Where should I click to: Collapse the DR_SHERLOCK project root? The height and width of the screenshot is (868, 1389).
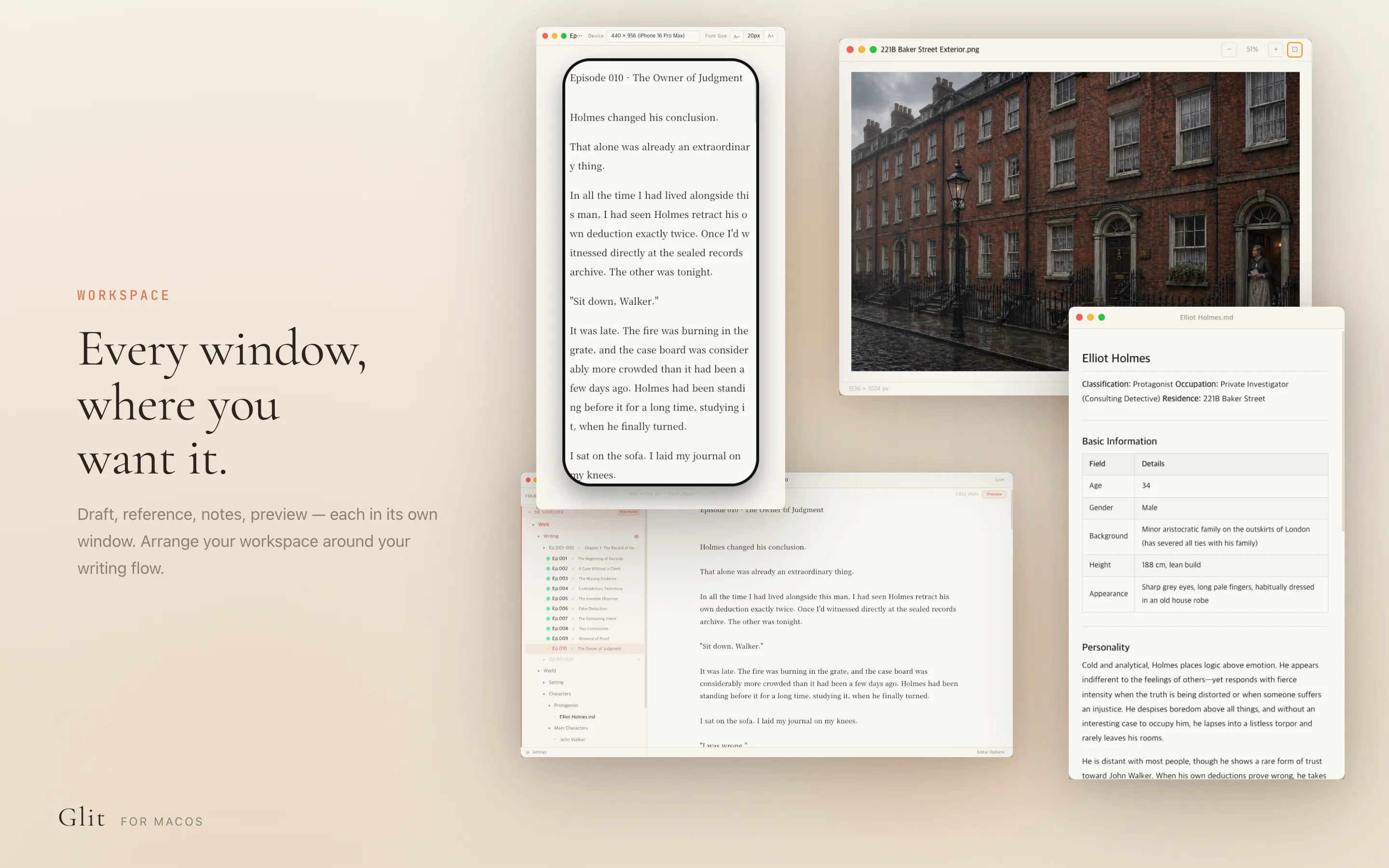tap(529, 512)
